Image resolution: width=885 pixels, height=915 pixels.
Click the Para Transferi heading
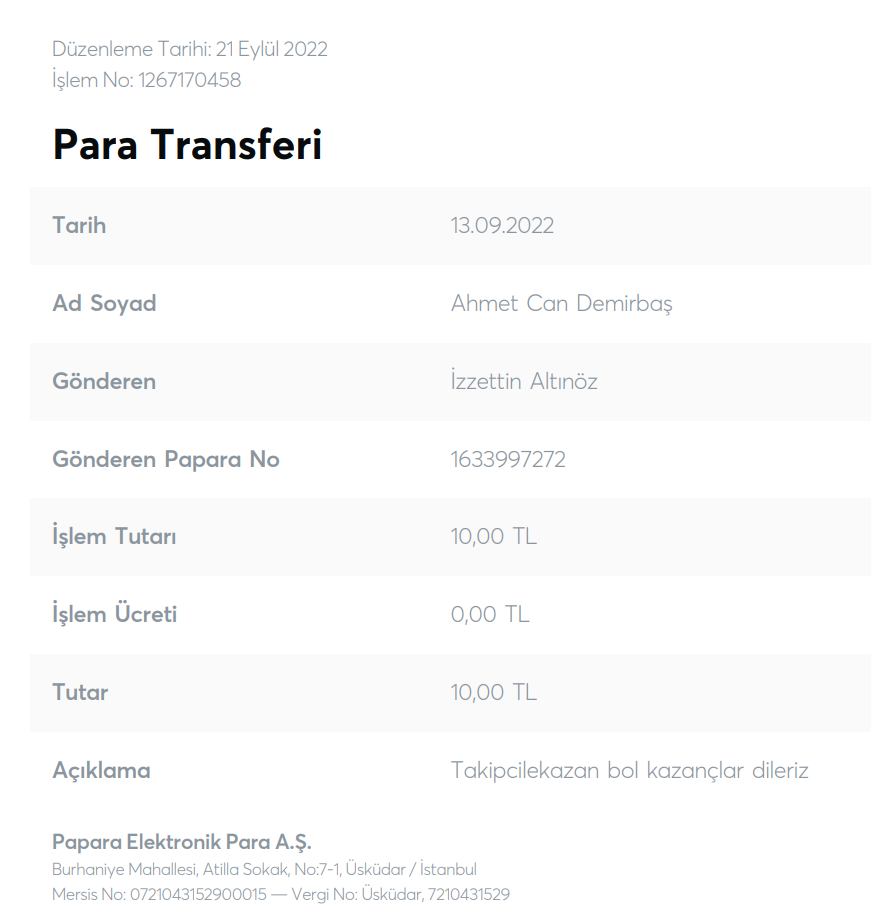187,144
